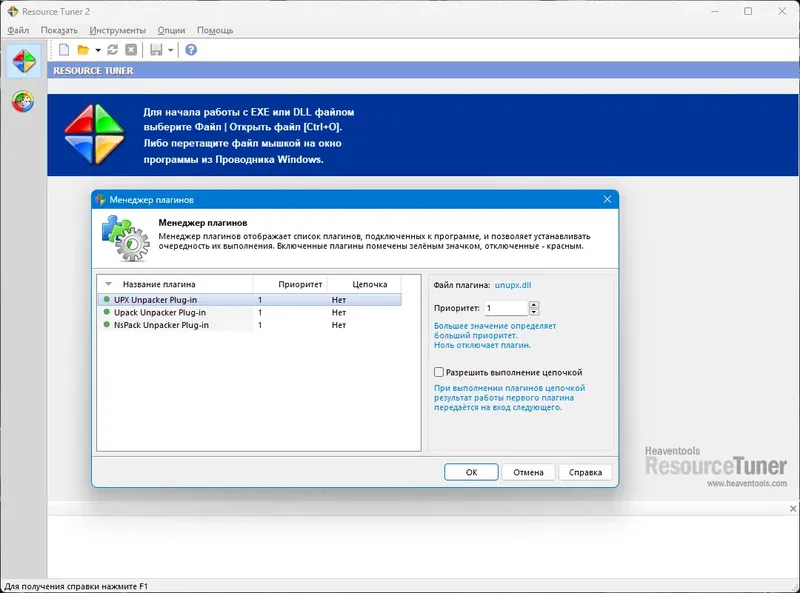Screen dimensions: 800x593
Task: Close the bottom log panel
Action: [793, 509]
